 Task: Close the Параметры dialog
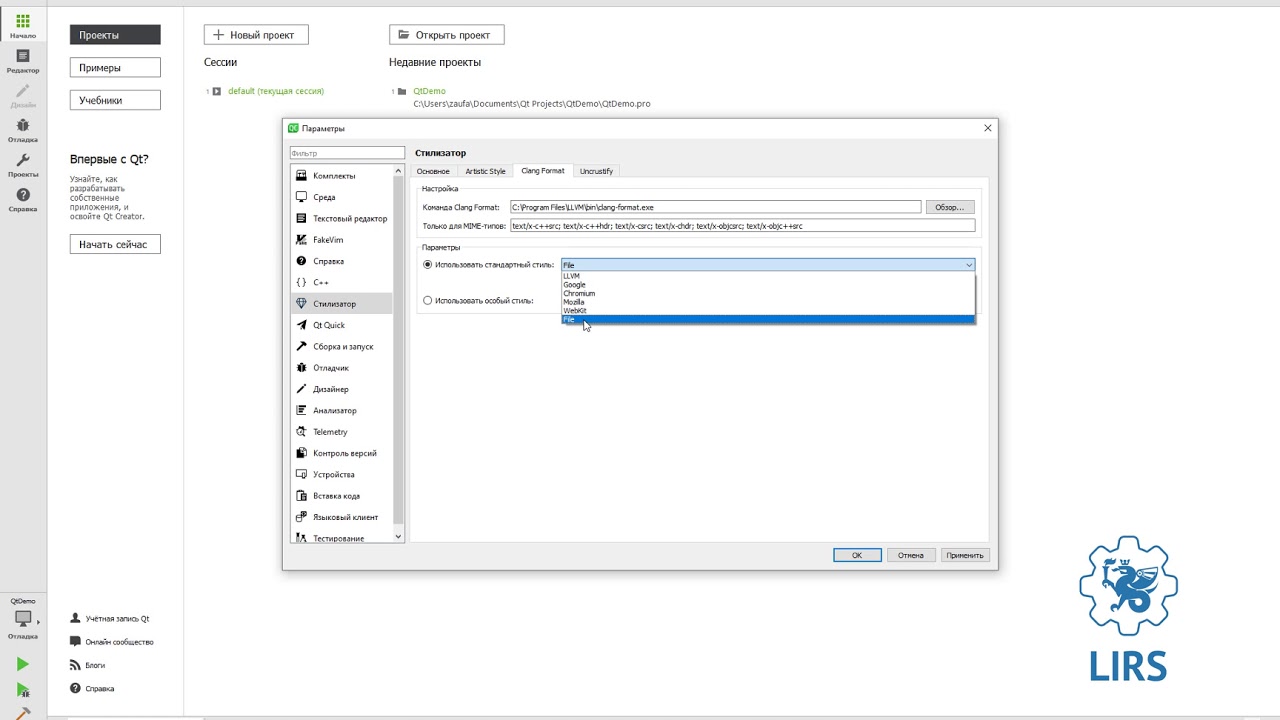point(988,128)
